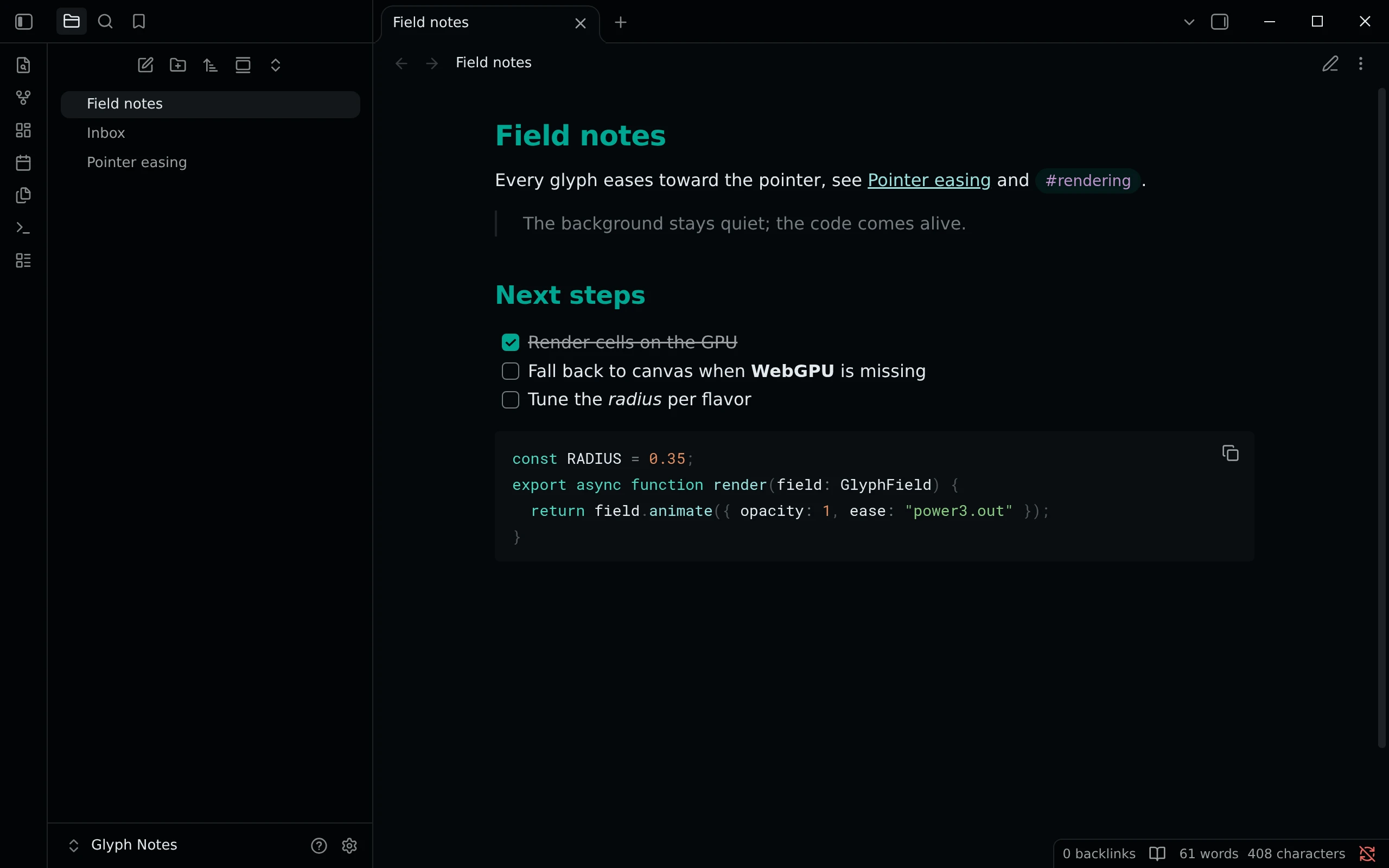This screenshot has height=868, width=1389.
Task: Open today's daily note calendar icon
Action: coord(23,162)
